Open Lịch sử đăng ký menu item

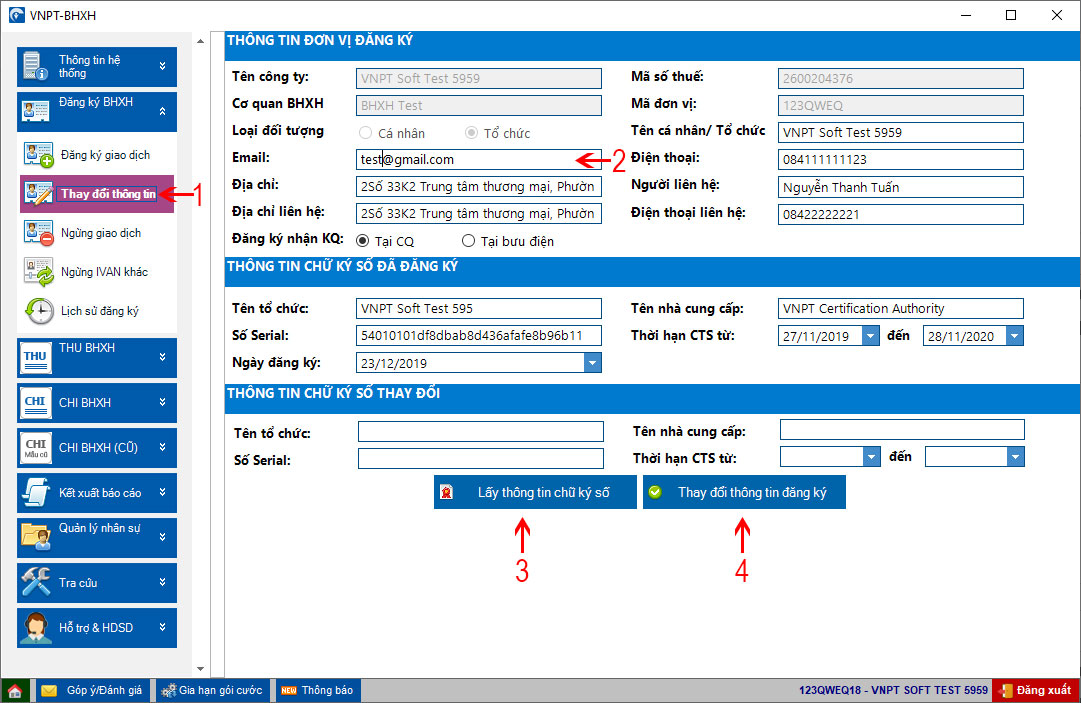pyautogui.click(x=97, y=311)
